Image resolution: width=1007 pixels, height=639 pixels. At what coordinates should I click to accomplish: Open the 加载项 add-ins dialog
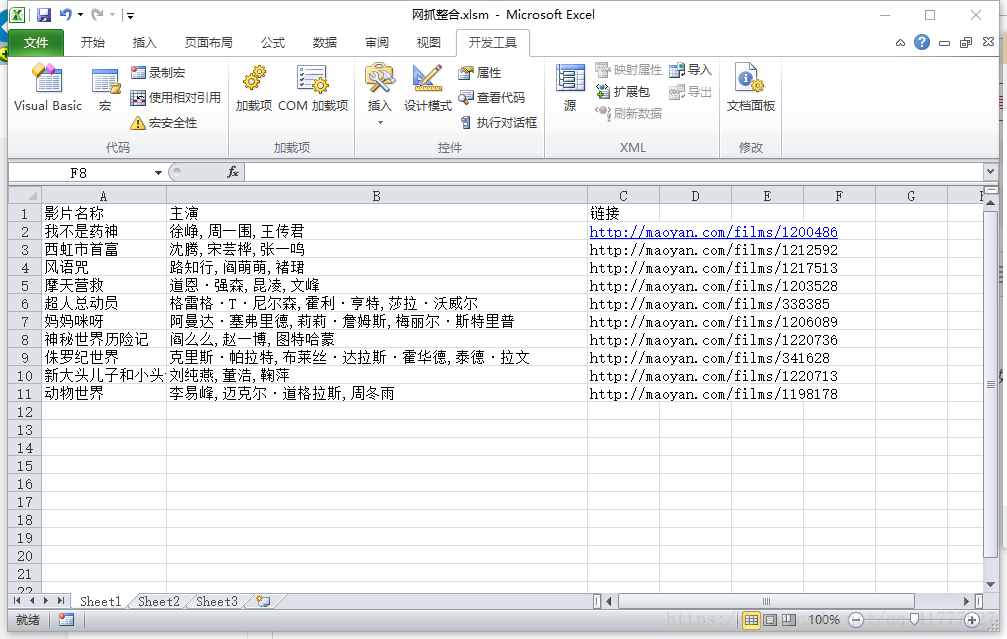[254, 88]
